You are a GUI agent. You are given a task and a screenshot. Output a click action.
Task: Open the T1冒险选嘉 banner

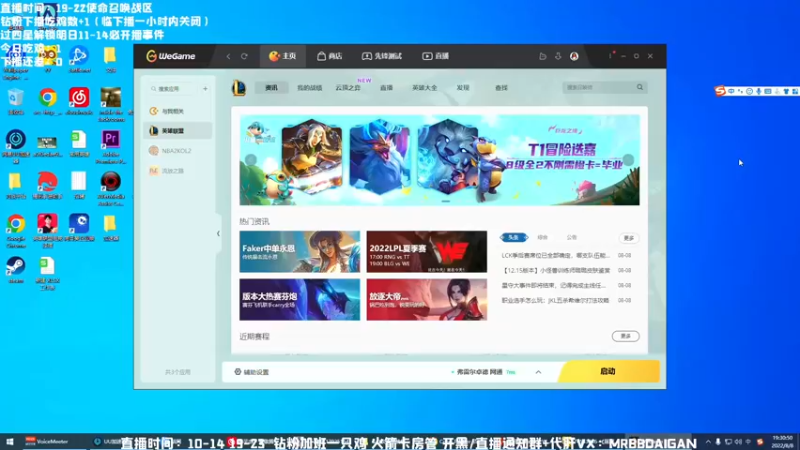tap(439, 160)
